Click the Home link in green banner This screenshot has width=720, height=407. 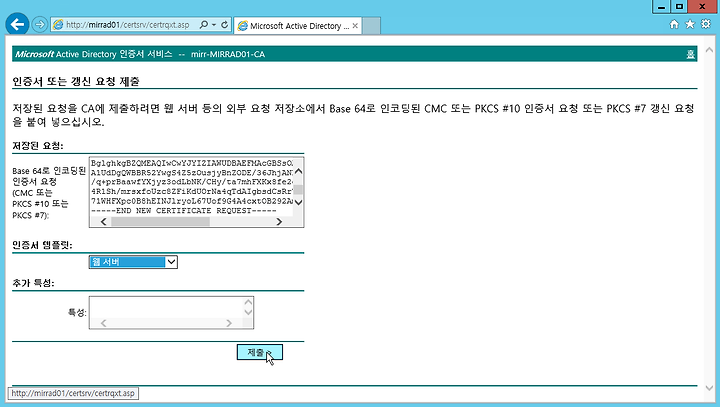(x=690, y=54)
